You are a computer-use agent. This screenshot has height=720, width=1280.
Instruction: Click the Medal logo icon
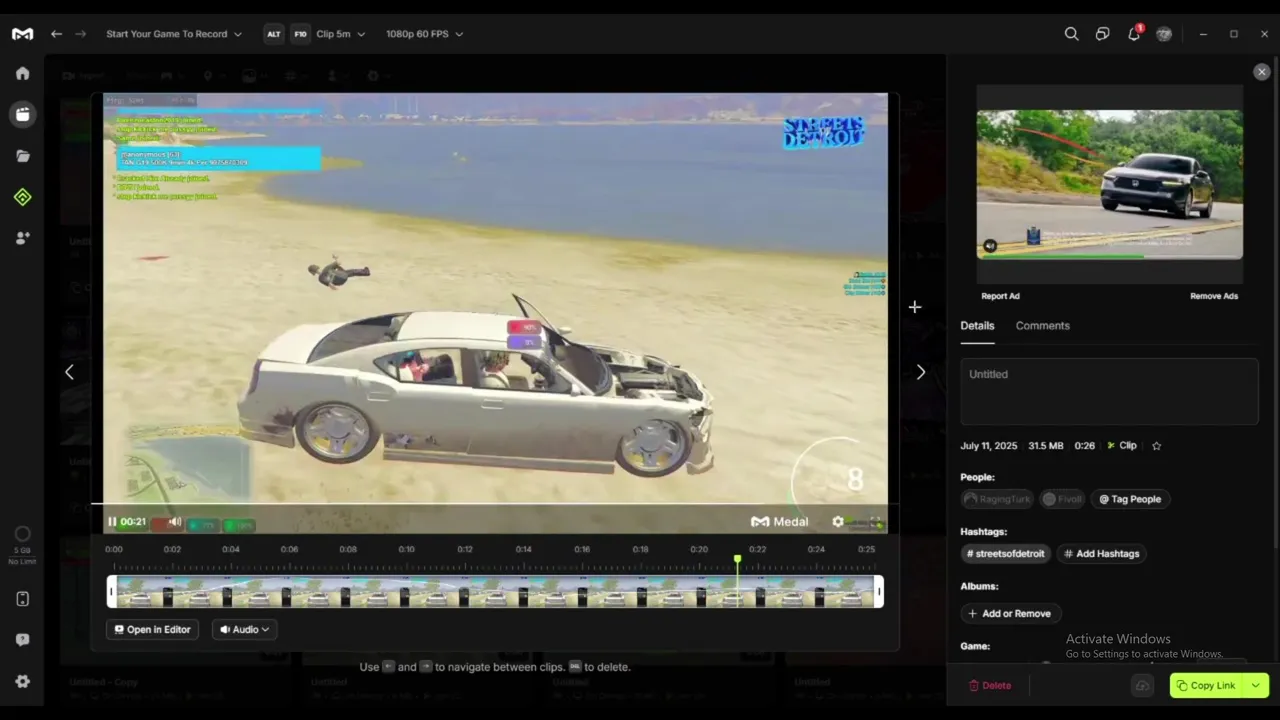[x=22, y=34]
